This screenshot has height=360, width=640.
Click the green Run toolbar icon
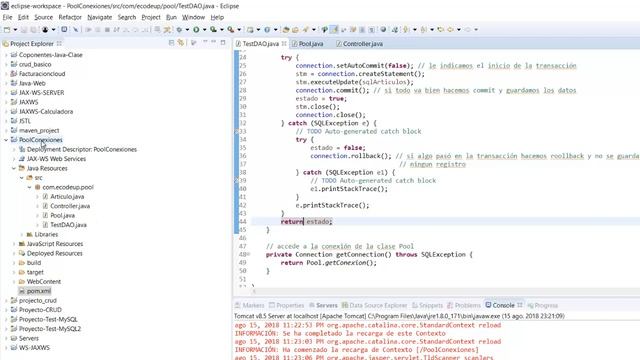pos(196,29)
